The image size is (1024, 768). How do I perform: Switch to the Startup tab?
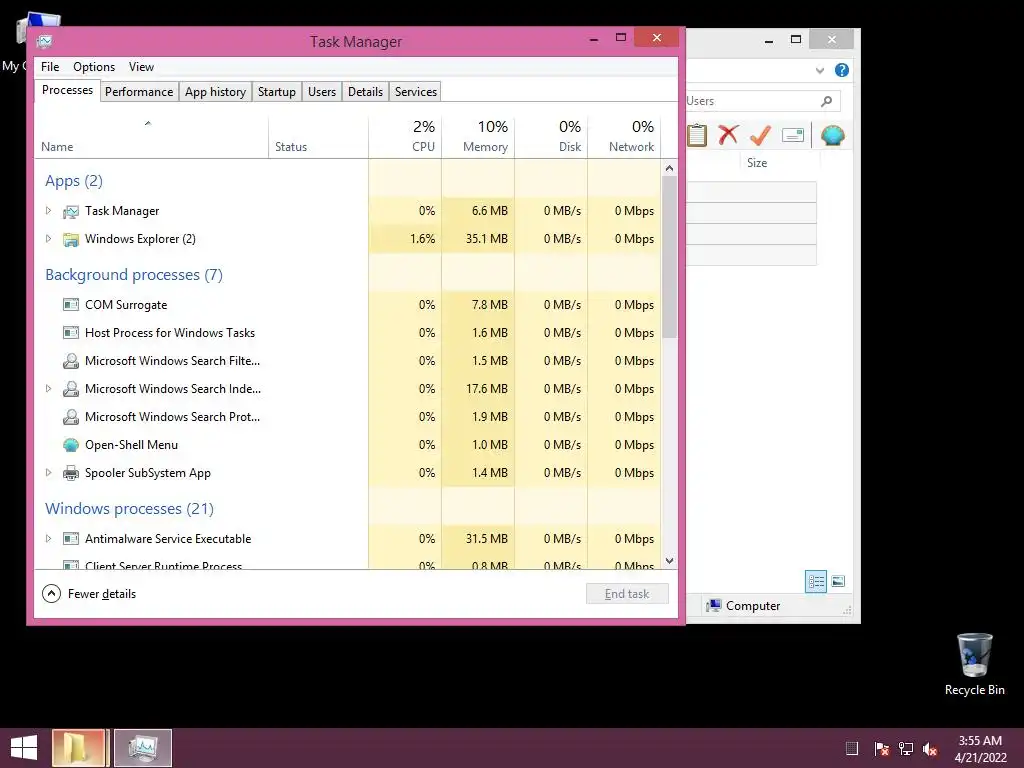[x=277, y=91]
